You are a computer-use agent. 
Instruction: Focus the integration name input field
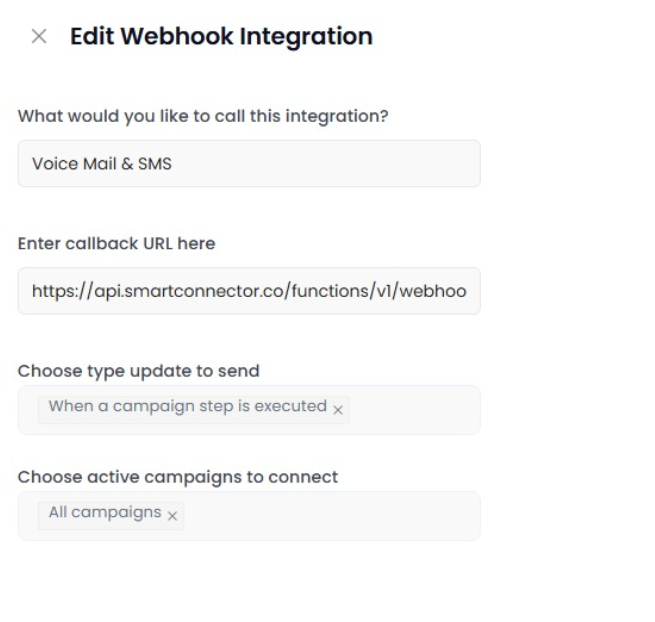(x=249, y=163)
